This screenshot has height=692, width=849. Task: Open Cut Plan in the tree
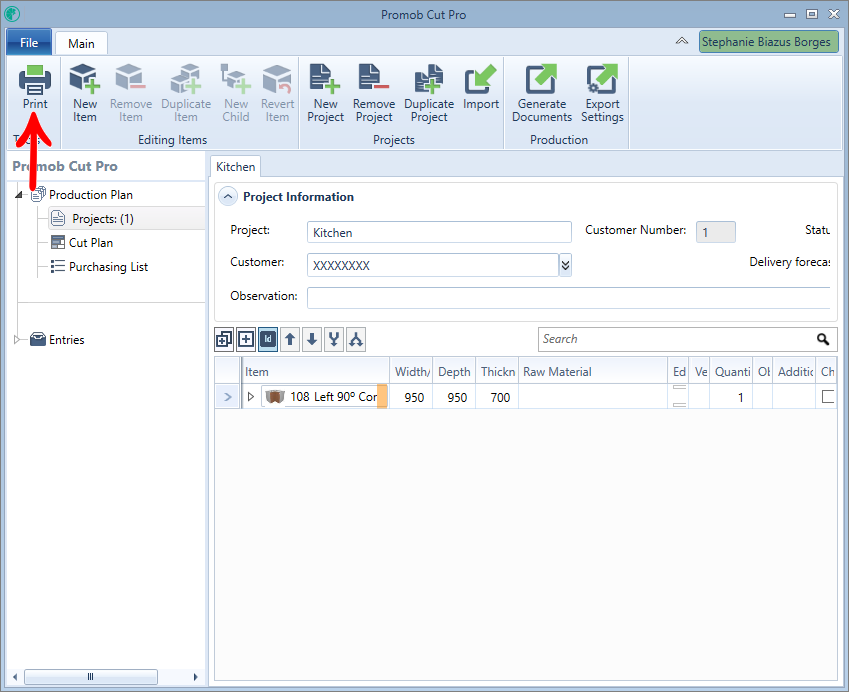click(91, 243)
